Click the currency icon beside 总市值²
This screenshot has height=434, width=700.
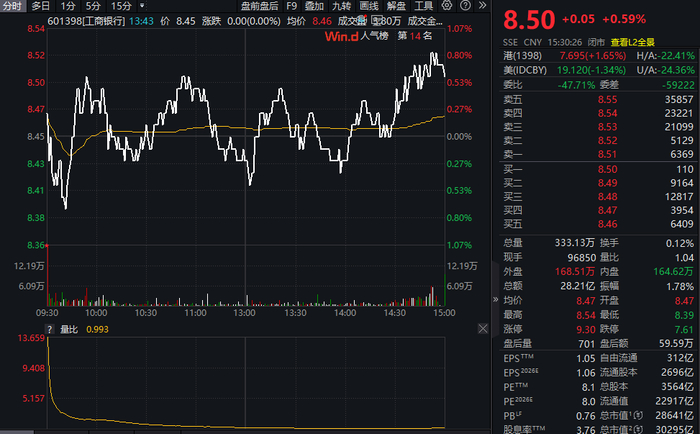click(638, 430)
